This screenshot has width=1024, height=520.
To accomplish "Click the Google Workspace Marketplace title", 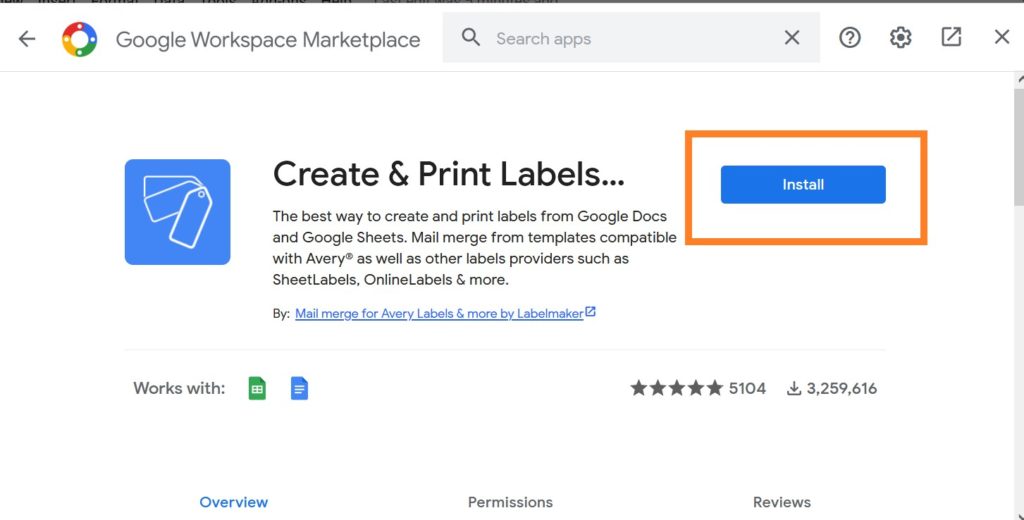I will (268, 40).
